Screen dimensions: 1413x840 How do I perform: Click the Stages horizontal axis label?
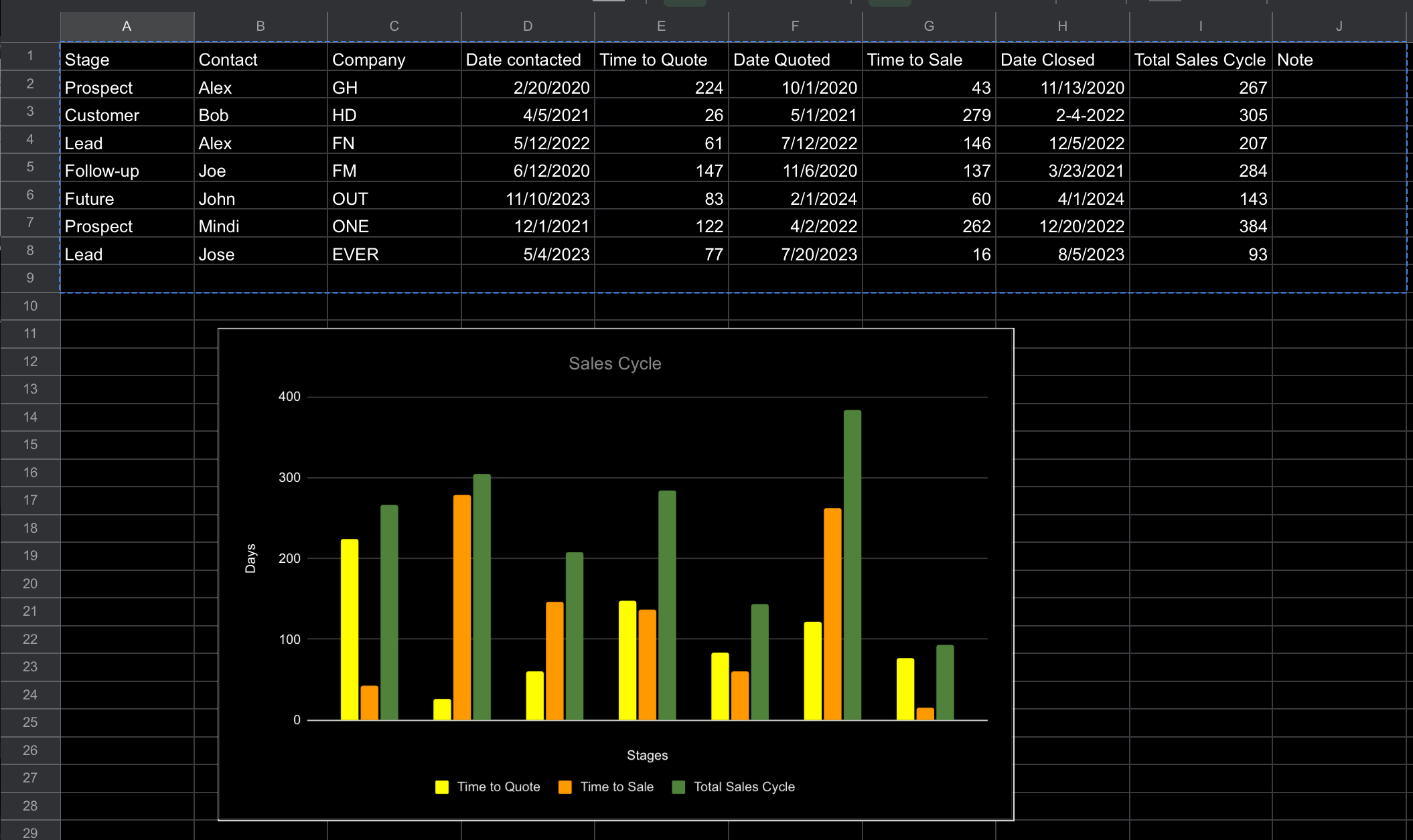click(x=647, y=755)
